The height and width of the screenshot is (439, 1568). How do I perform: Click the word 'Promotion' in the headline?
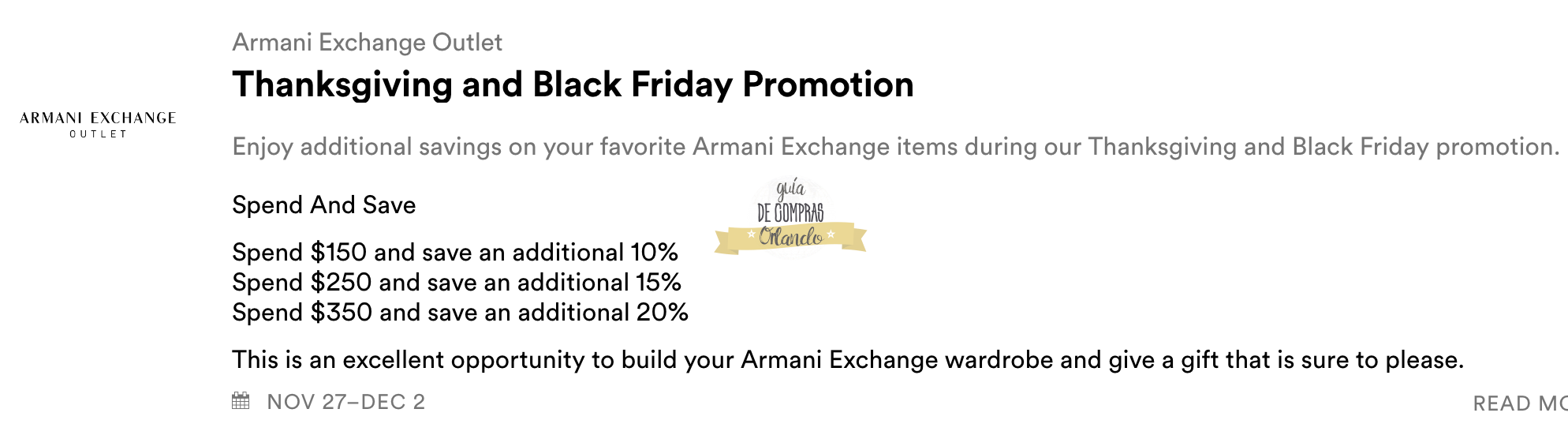[828, 84]
